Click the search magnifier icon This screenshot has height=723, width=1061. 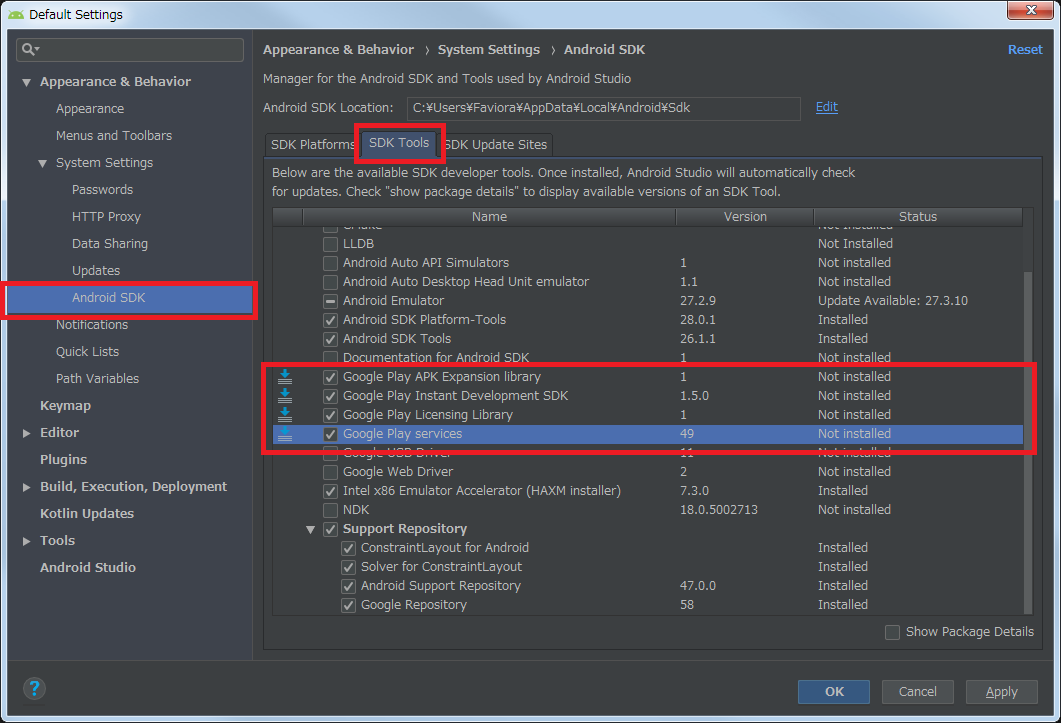28,49
